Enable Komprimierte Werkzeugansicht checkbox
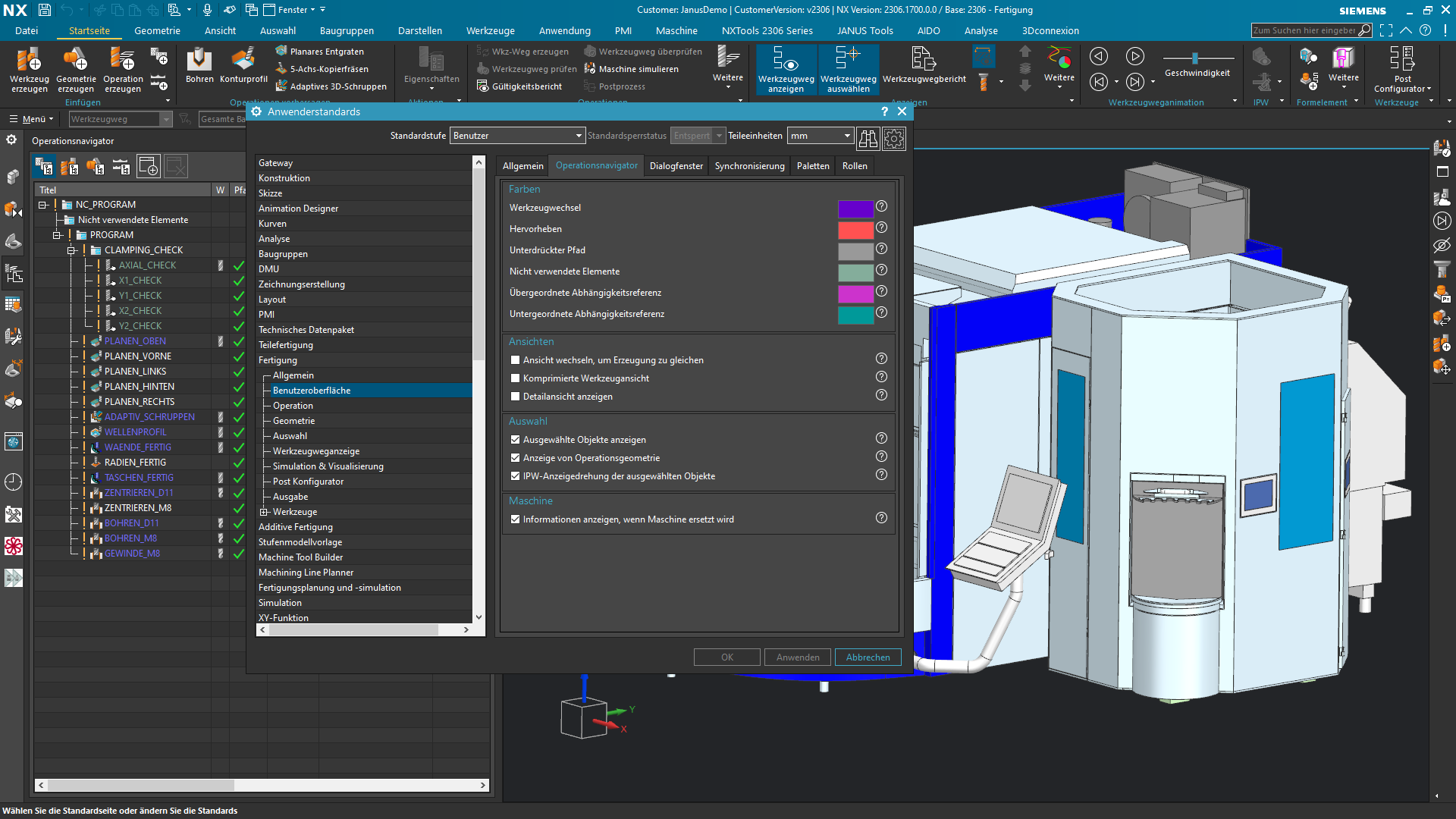Image resolution: width=1456 pixels, height=819 pixels. tap(516, 378)
